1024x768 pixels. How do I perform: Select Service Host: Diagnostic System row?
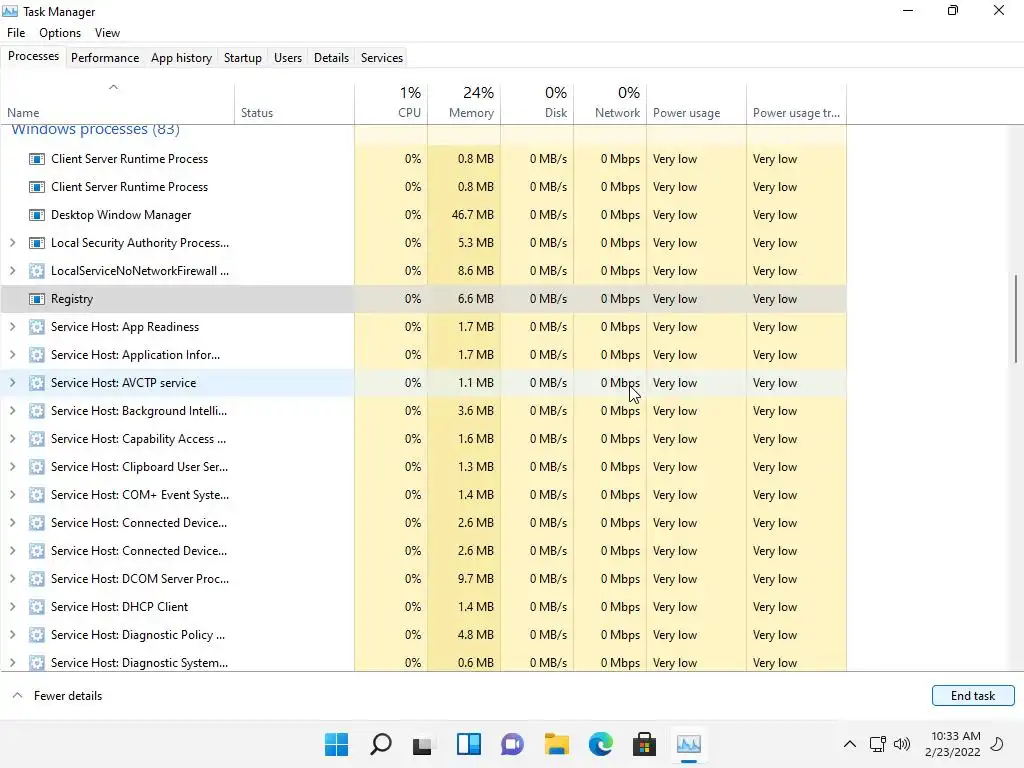[x=424, y=662]
